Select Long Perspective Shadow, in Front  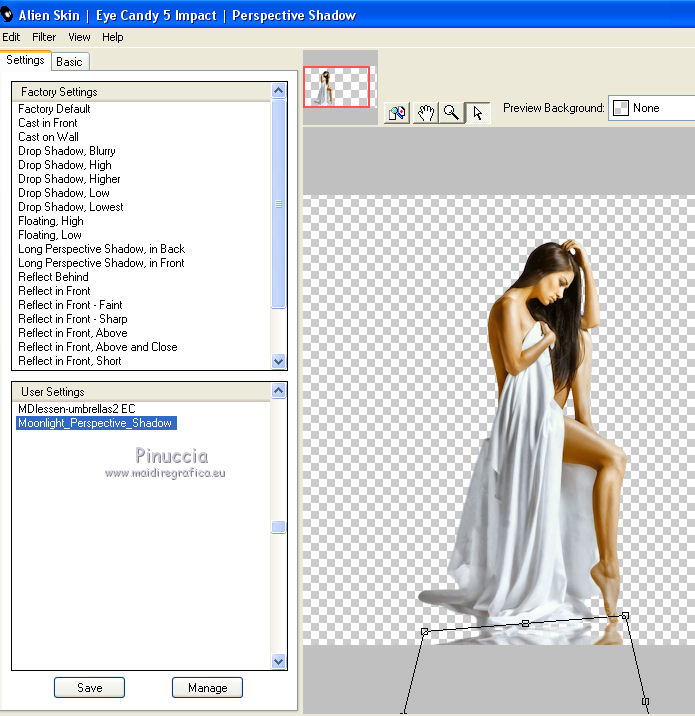(101, 263)
